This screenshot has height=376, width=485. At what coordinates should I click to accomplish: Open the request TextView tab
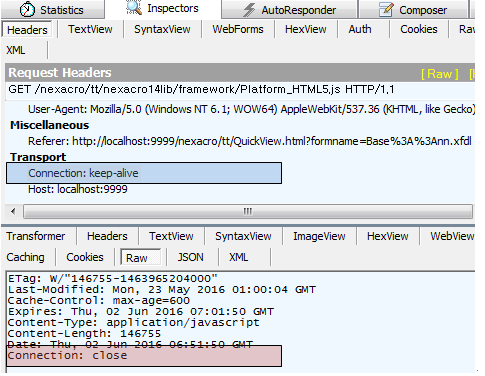(90, 29)
